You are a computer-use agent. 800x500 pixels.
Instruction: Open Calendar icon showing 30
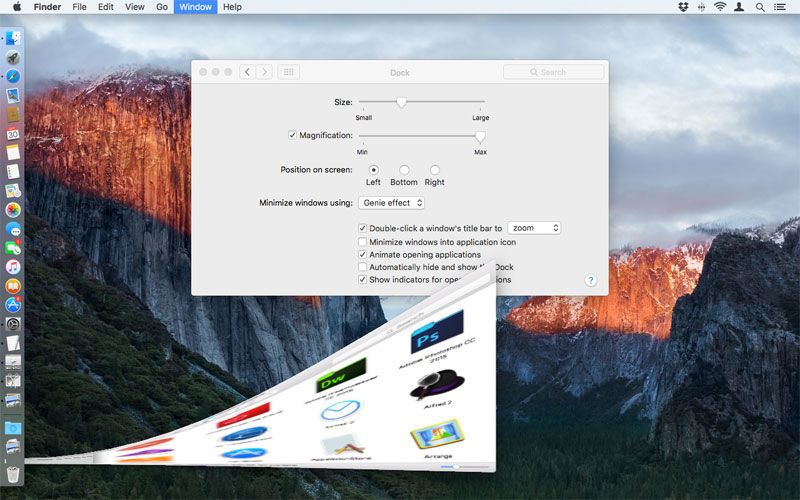pyautogui.click(x=13, y=133)
